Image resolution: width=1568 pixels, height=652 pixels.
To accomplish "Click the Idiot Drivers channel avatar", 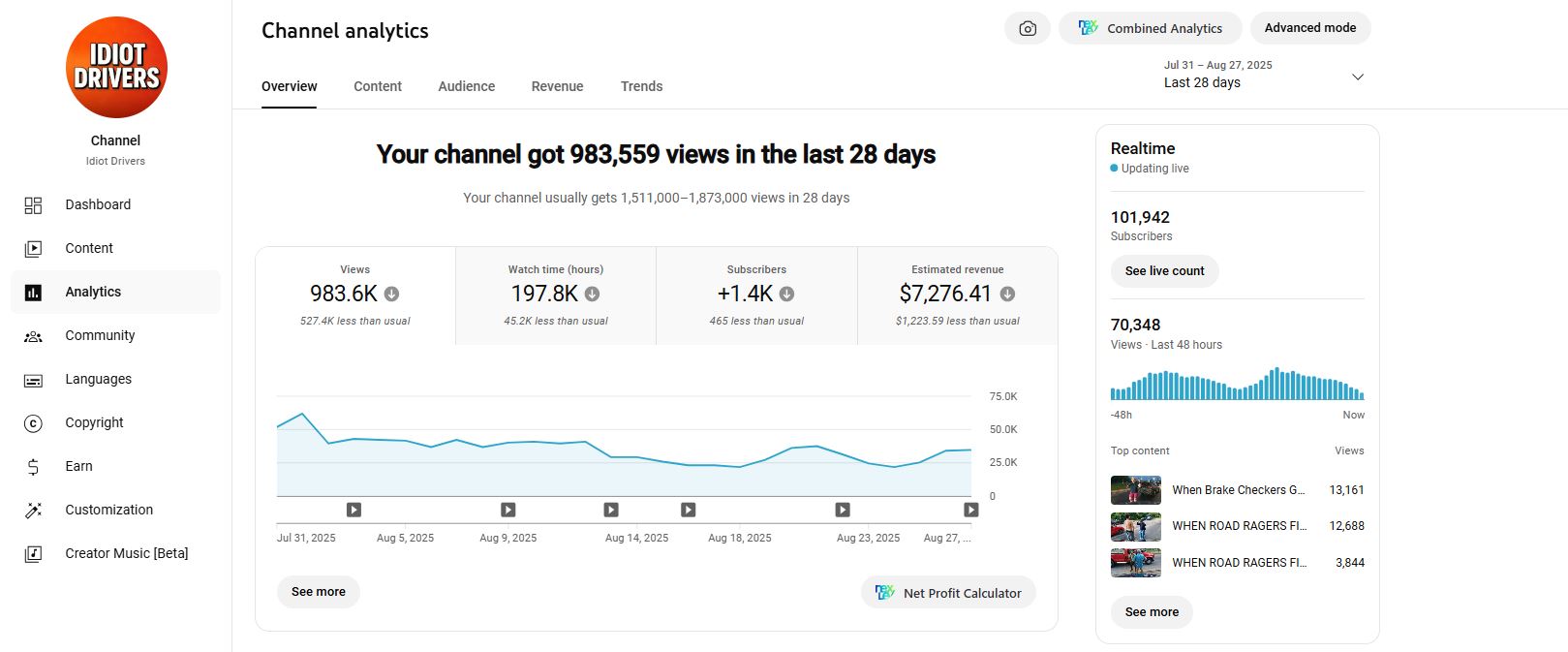I will (116, 68).
